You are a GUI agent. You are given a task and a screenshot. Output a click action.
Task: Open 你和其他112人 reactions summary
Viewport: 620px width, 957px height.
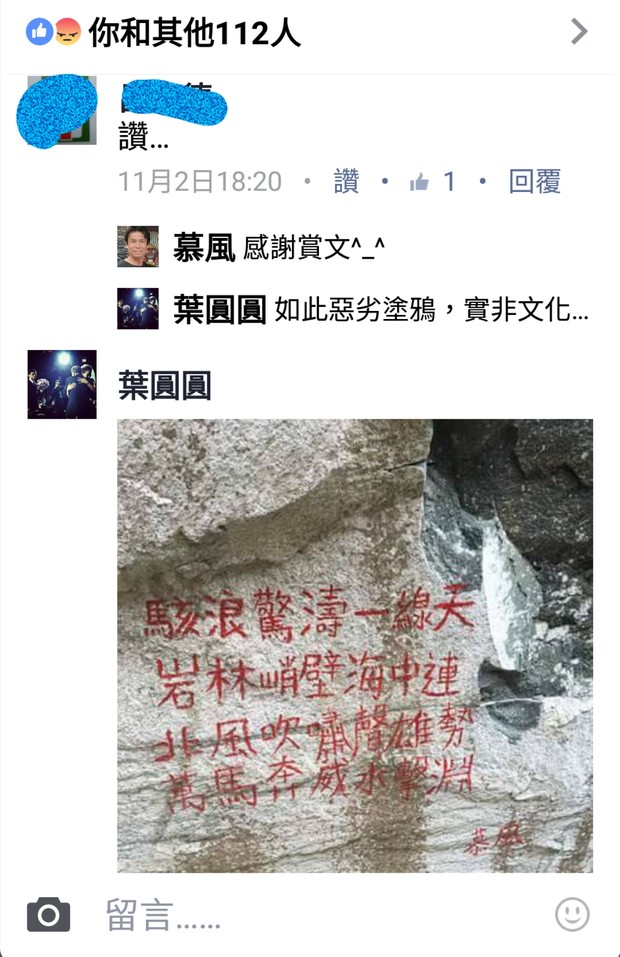coord(195,32)
